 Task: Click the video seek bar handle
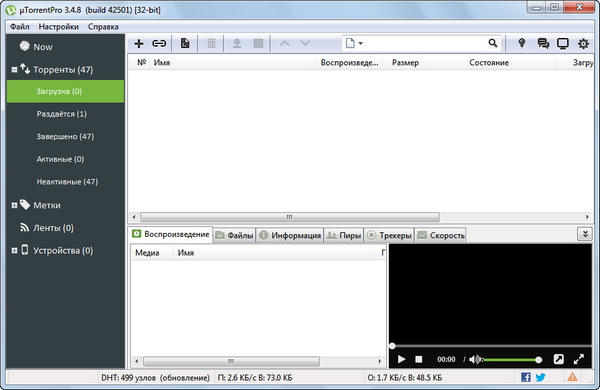tap(392, 346)
